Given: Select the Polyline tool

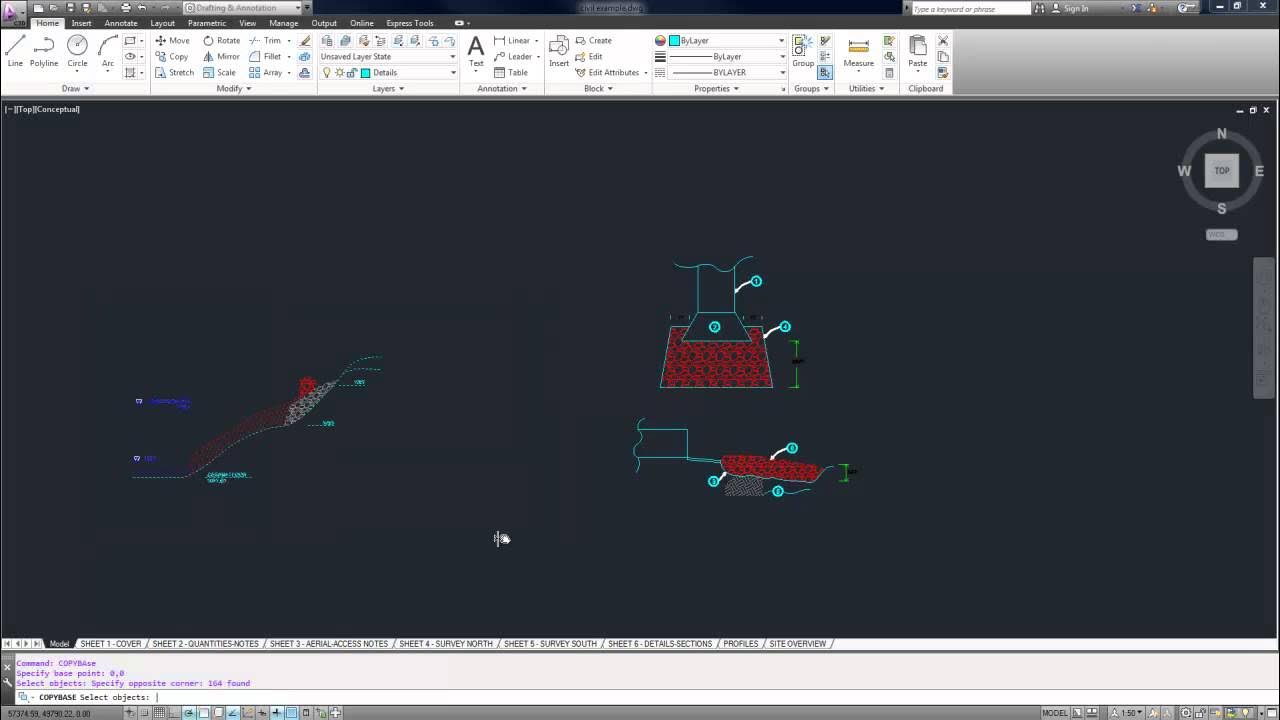Looking at the screenshot, I should pyautogui.click(x=44, y=51).
